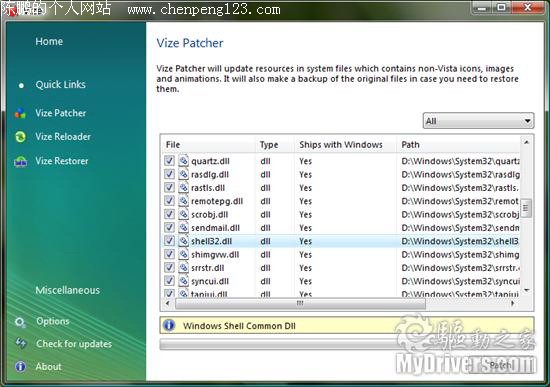Uncheck the rasdlg.dll checkbox
Image resolution: width=550 pixels, height=387 pixels.
[x=169, y=174]
